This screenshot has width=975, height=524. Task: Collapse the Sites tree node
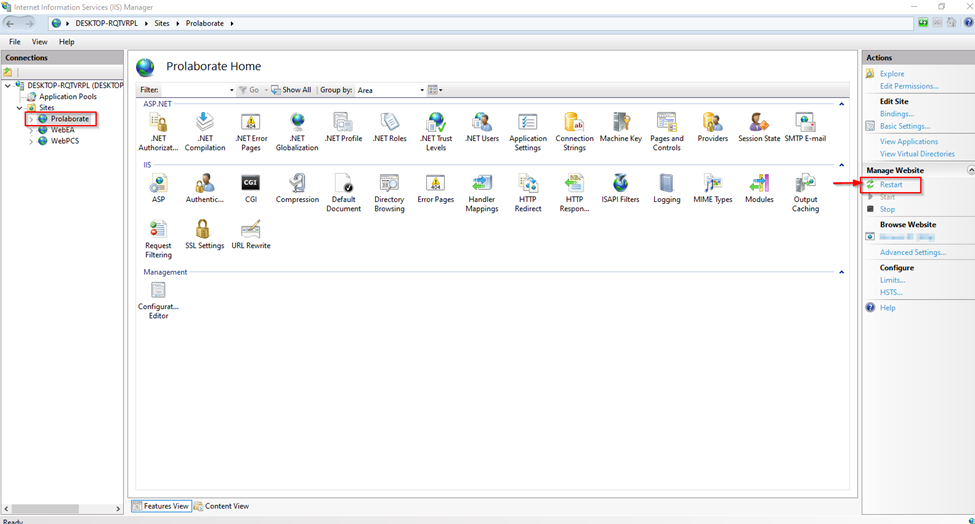(19, 108)
